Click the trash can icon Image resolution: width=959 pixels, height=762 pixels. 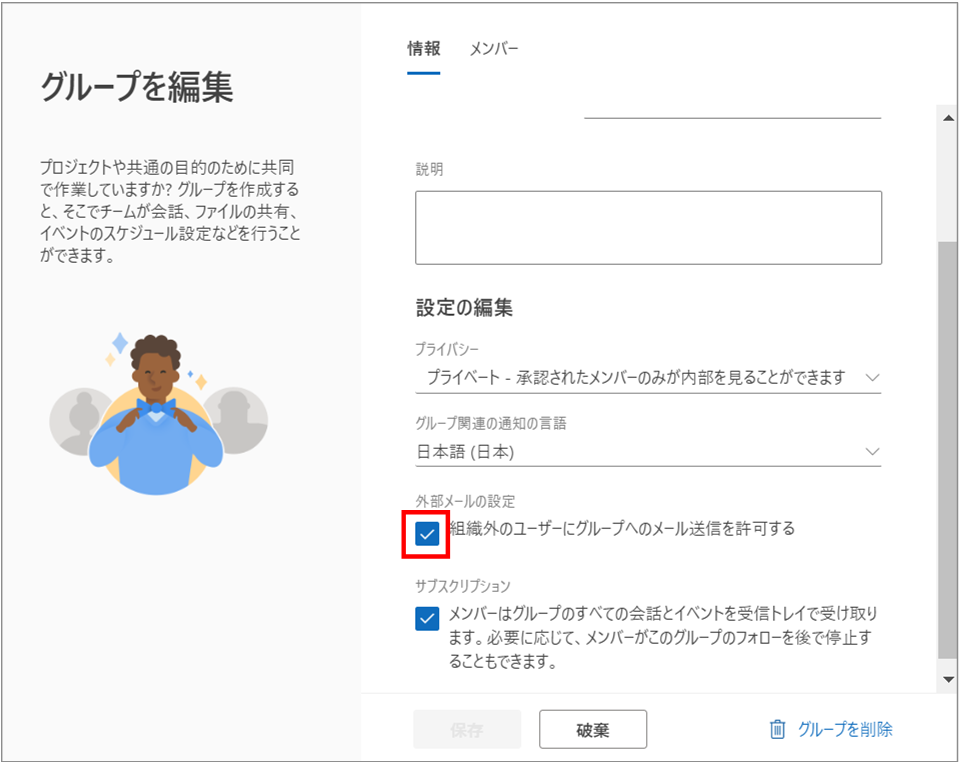pyautogui.click(x=777, y=729)
